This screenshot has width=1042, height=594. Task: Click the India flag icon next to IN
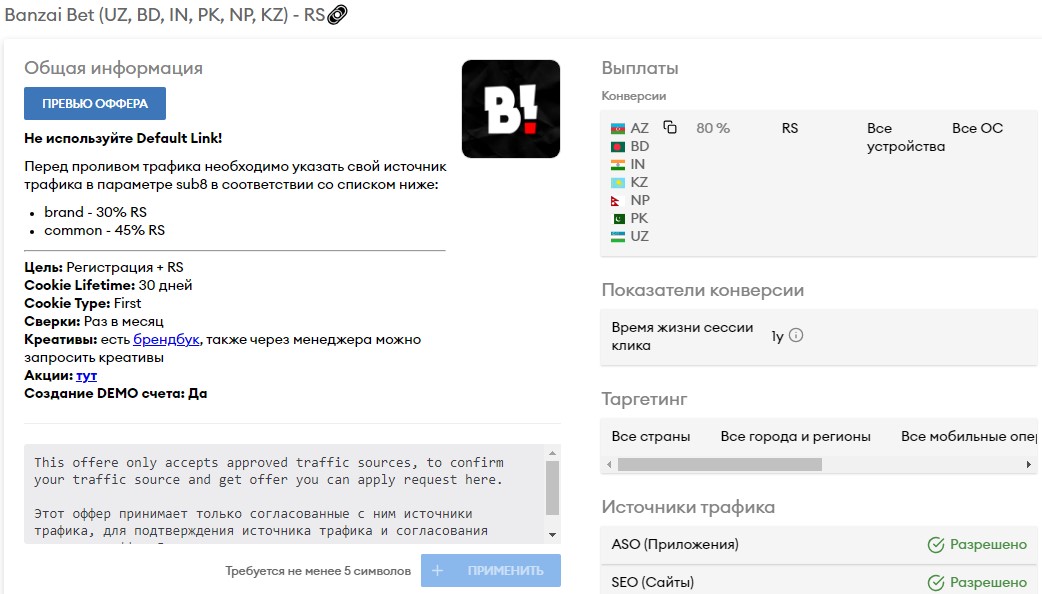(618, 164)
